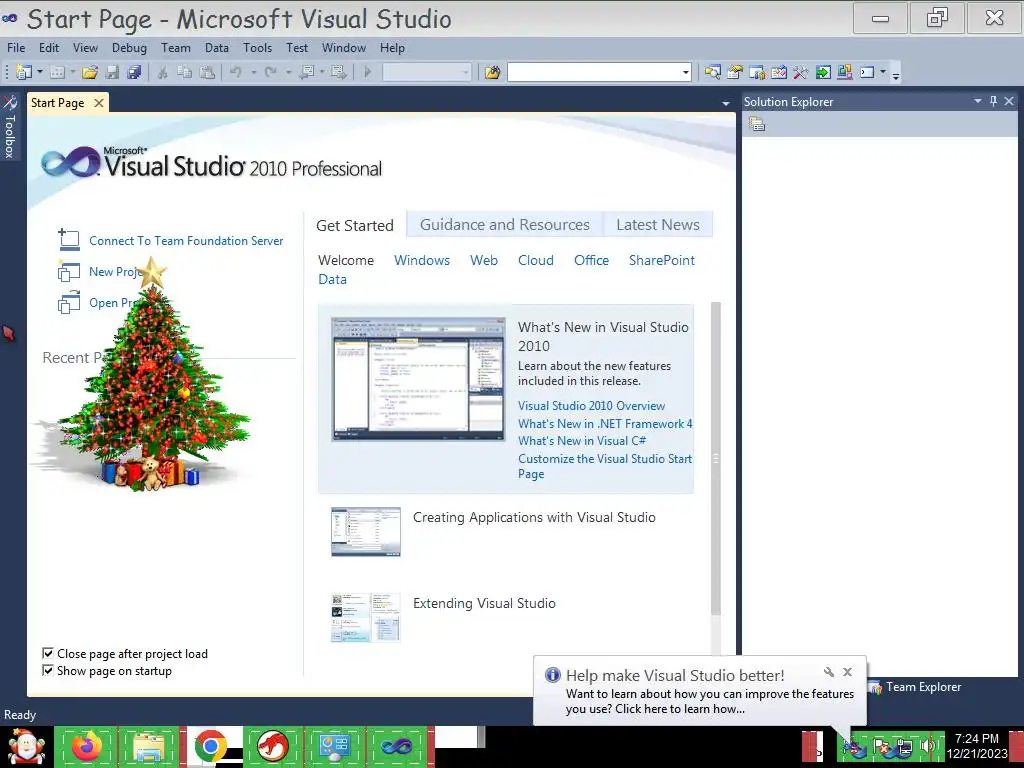Select the SharePoint category link
The height and width of the screenshot is (768, 1024).
pos(662,260)
